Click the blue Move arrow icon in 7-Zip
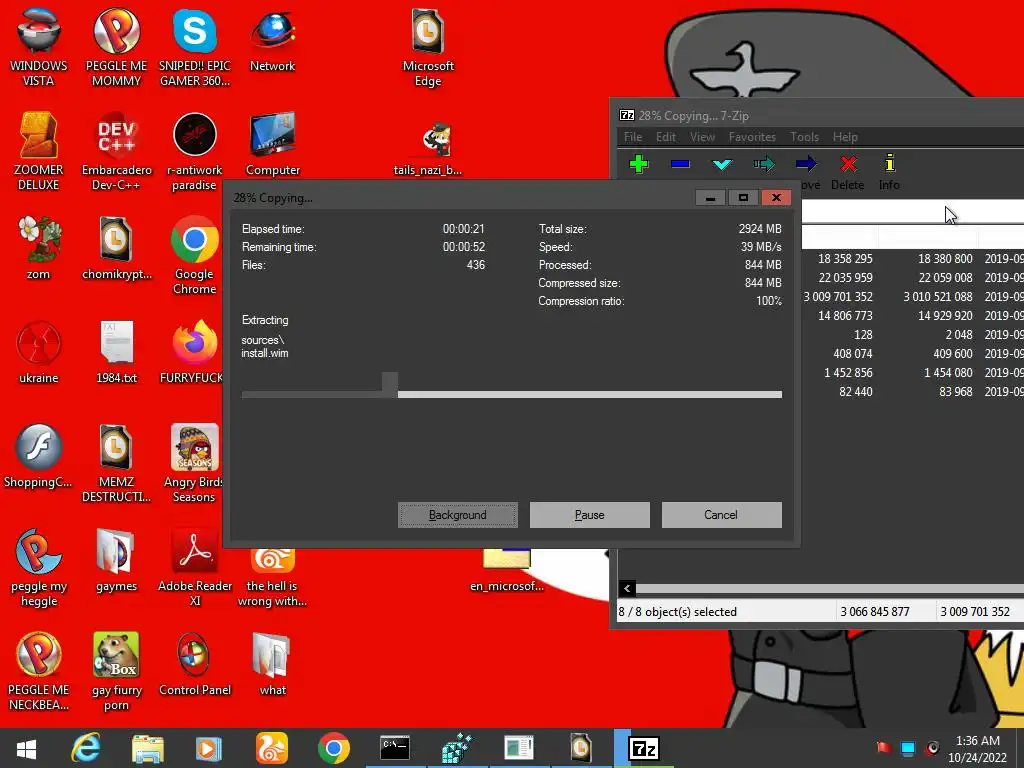The height and width of the screenshot is (768, 1024). (806, 164)
